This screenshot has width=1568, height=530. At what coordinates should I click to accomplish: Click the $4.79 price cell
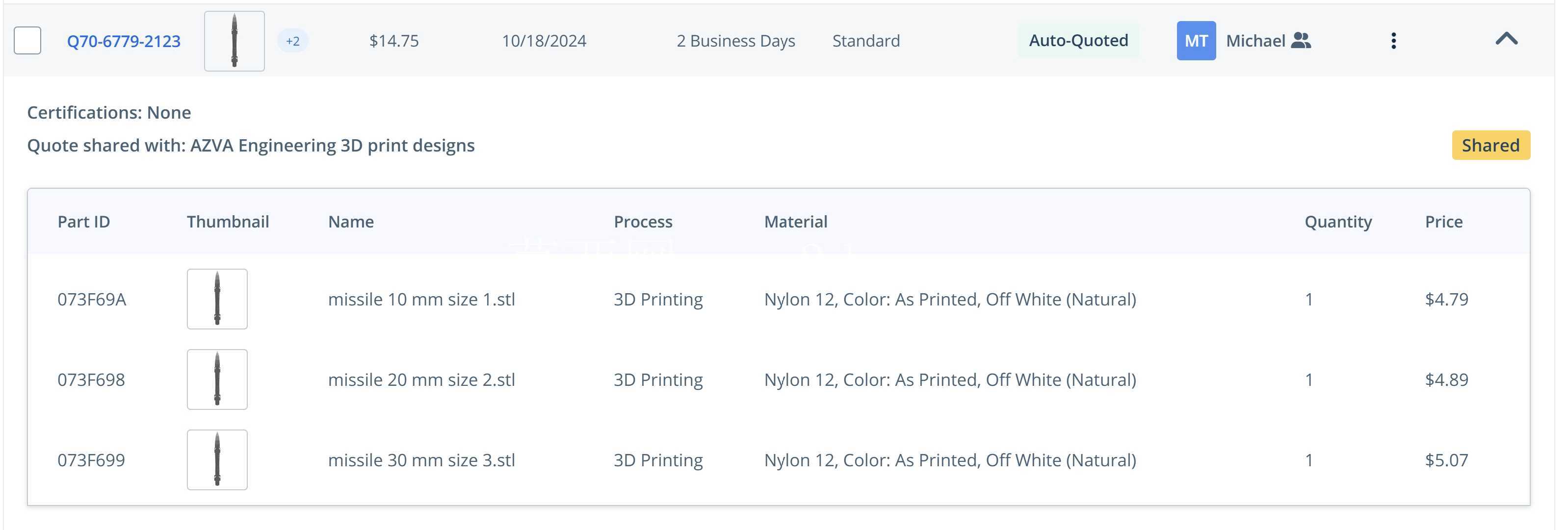1446,300
